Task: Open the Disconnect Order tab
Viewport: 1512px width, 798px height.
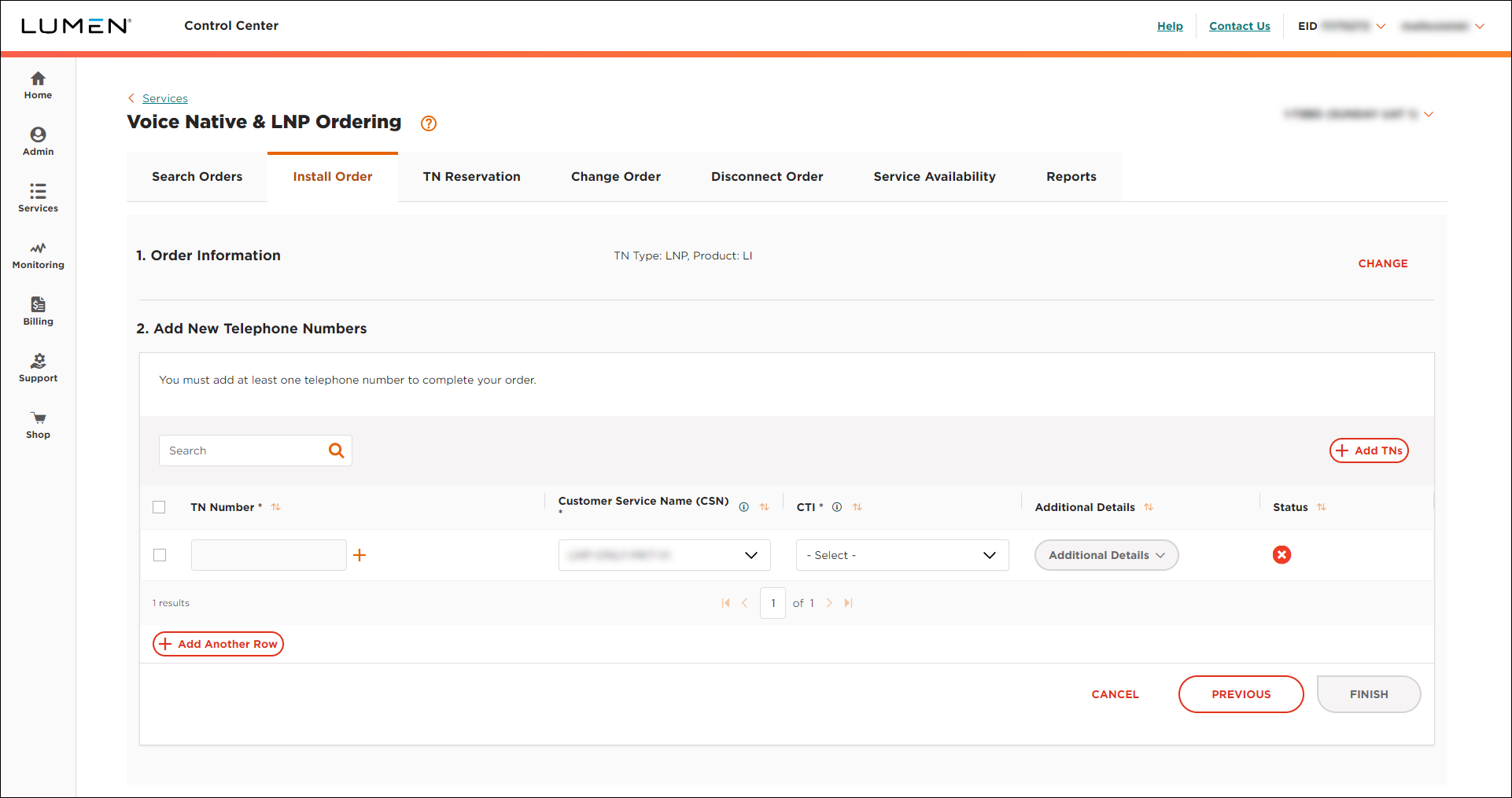Action: pos(767,177)
